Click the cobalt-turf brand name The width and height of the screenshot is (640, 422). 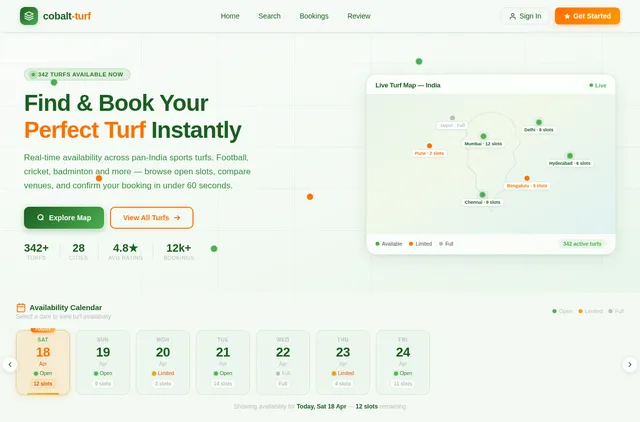pyautogui.click(x=67, y=16)
